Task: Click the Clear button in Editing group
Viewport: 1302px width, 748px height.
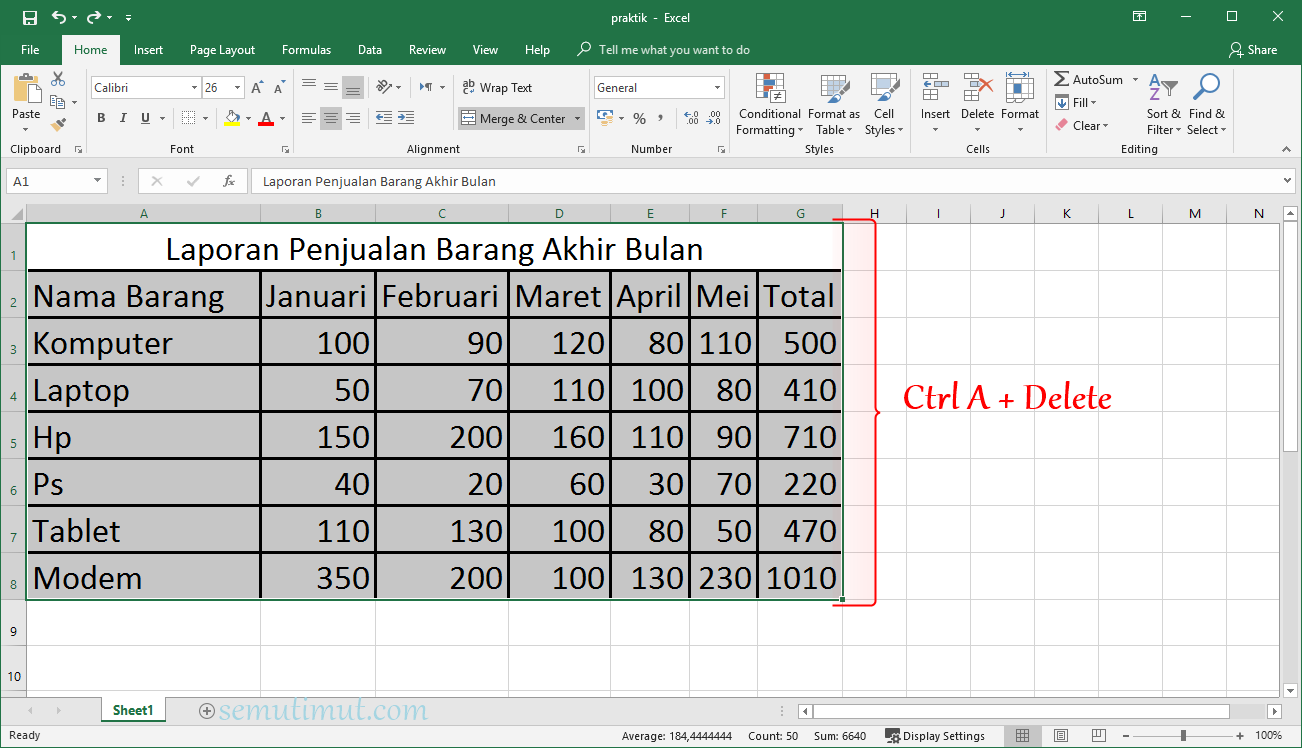Action: (1081, 126)
